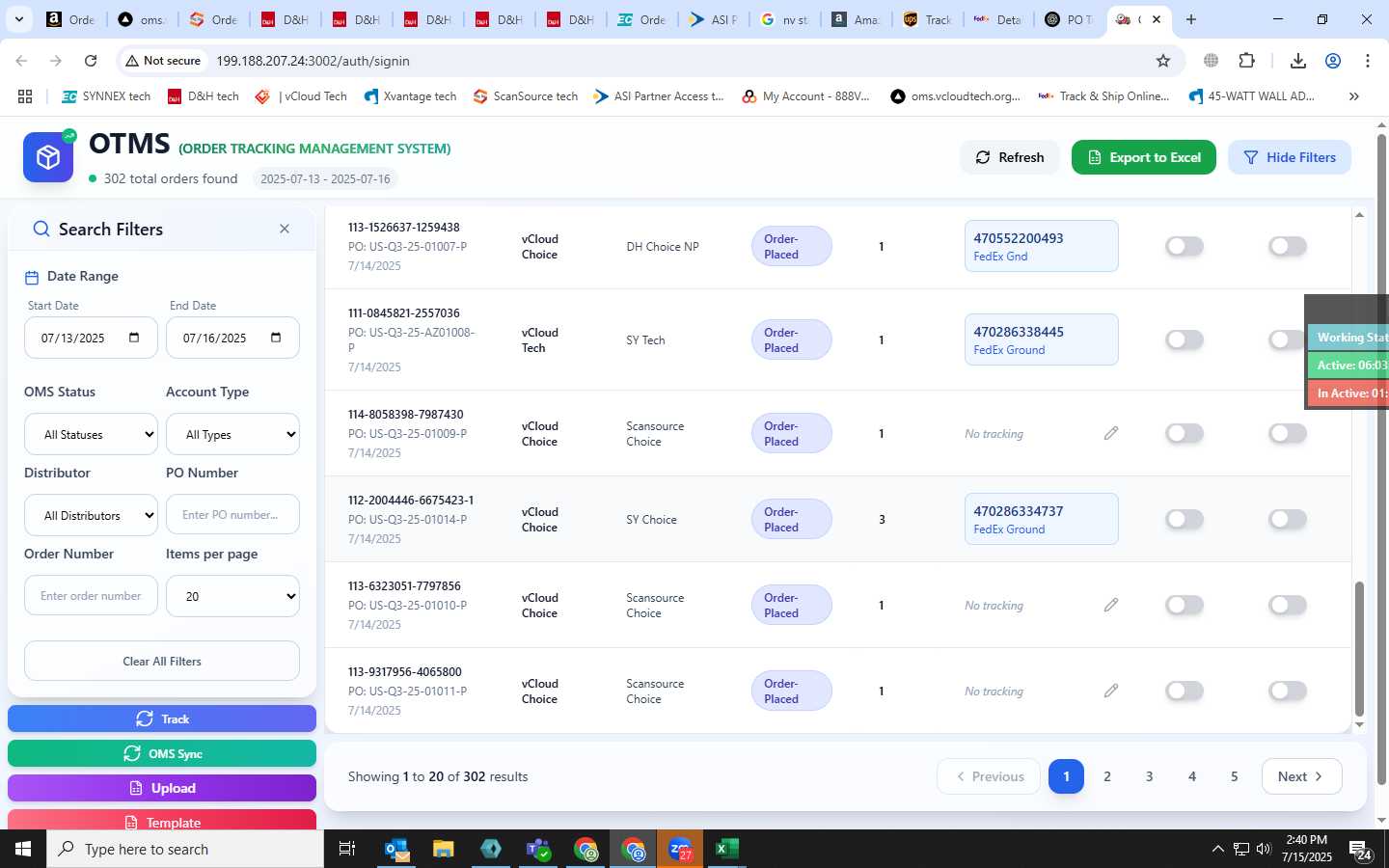This screenshot has width=1389, height=868.
Task: Edit tracking pencil icon for order 114-8058398-7987430
Action: pos(1111,433)
